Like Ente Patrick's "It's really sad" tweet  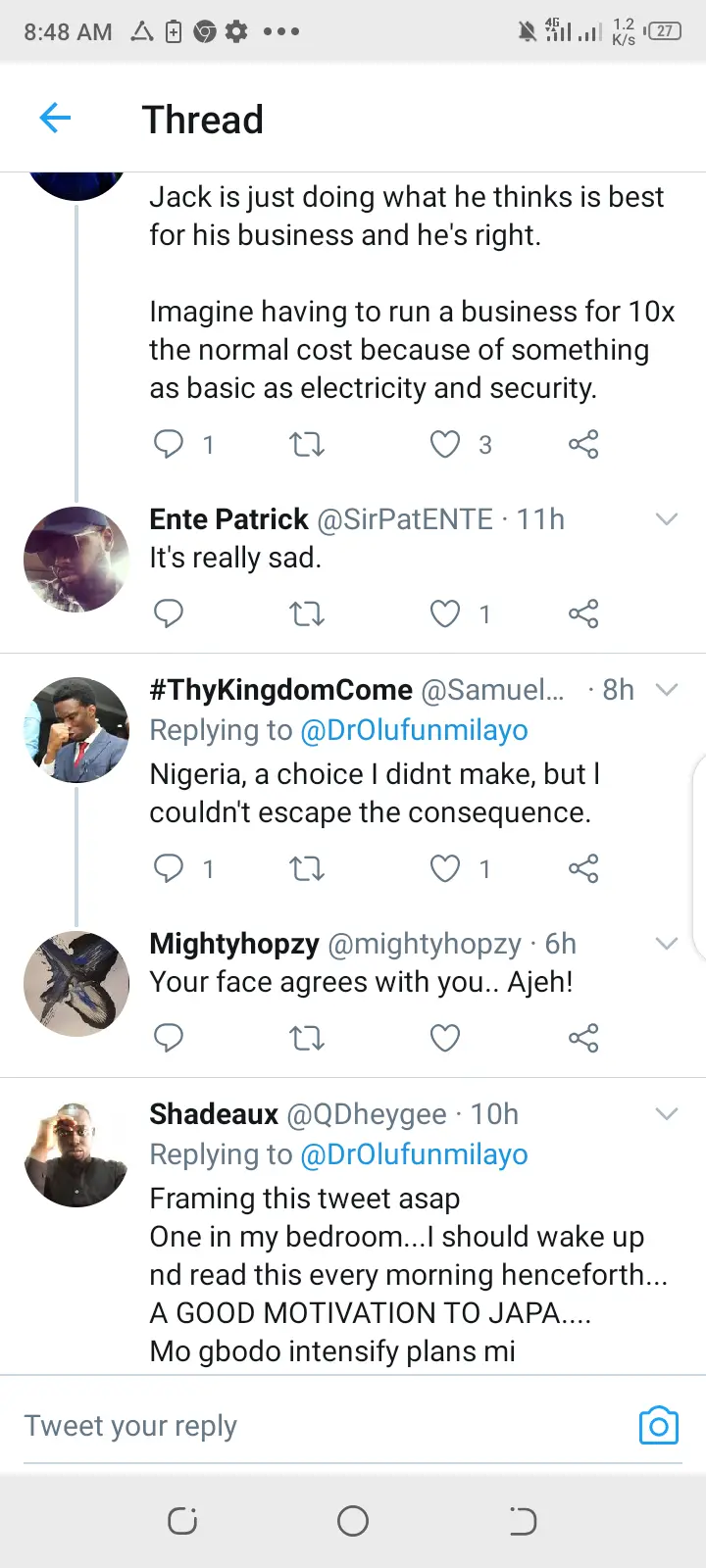tap(445, 614)
